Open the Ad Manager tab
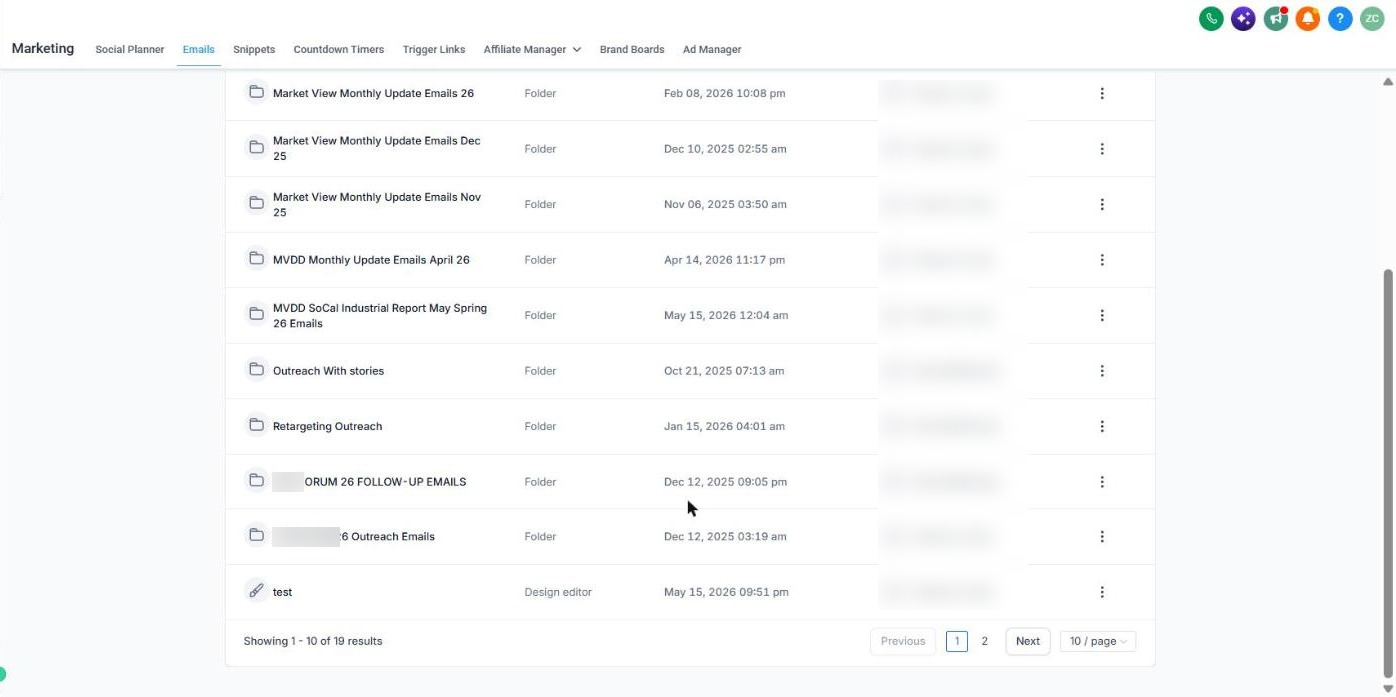The image size is (1396, 697). coord(712,49)
